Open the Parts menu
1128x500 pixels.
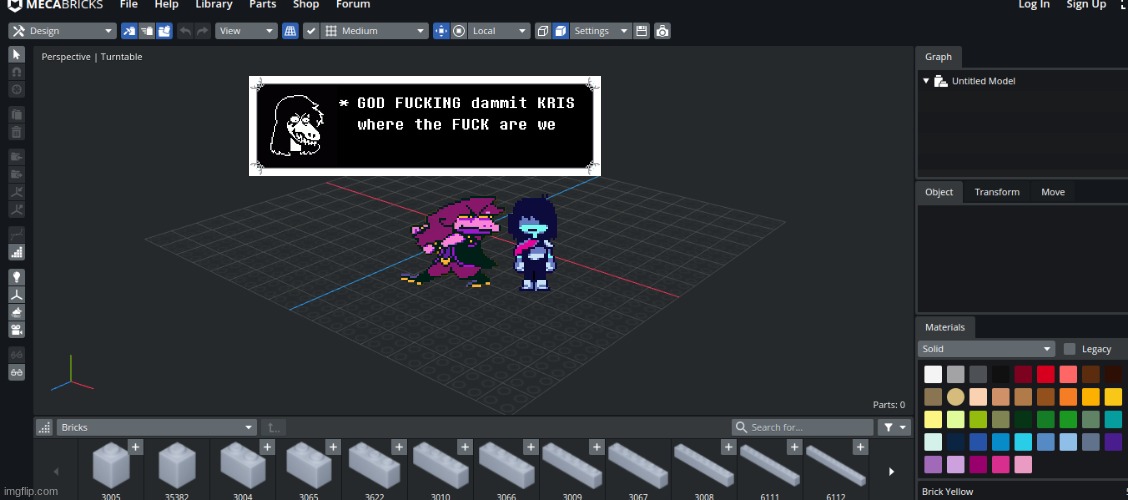point(263,4)
